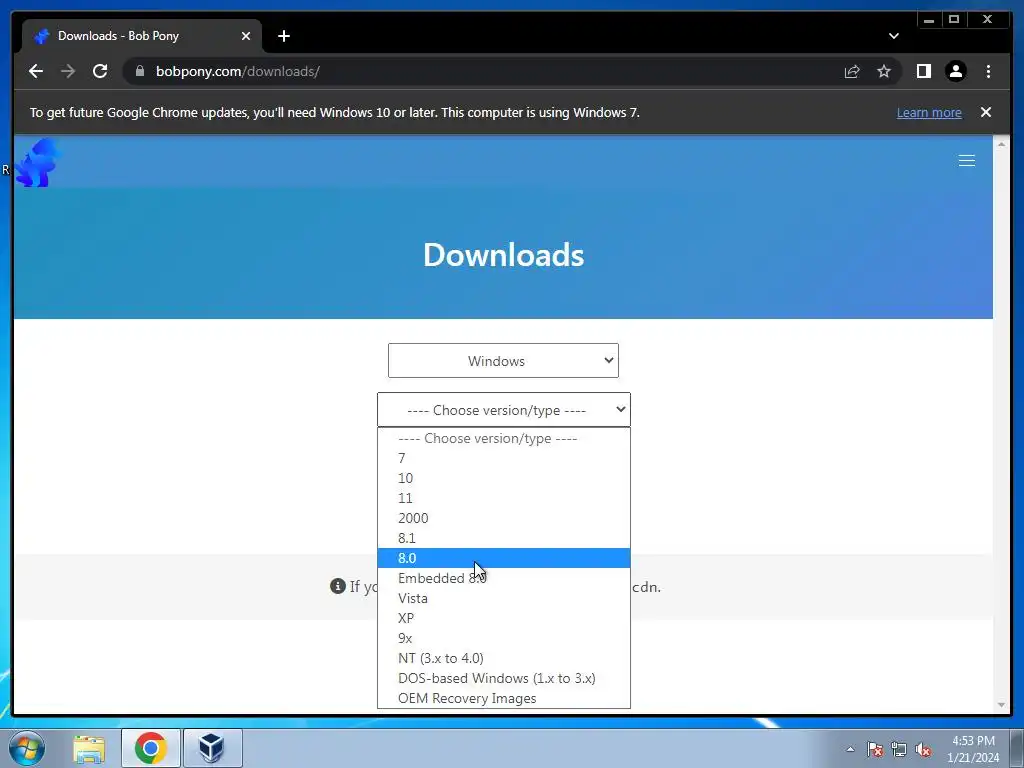Screen dimensions: 1024x768
Task: Open the hamburger site menu
Action: point(967,161)
